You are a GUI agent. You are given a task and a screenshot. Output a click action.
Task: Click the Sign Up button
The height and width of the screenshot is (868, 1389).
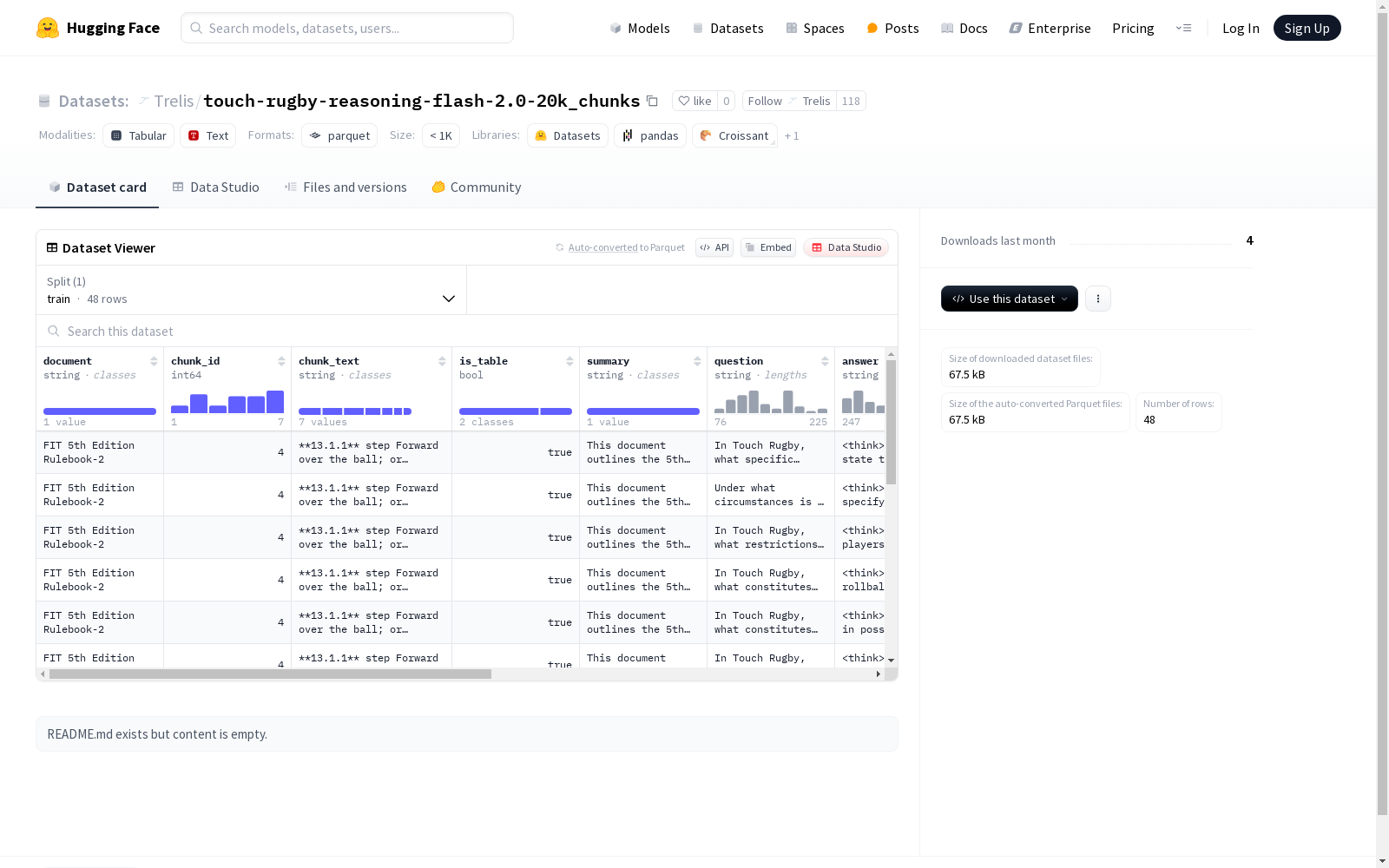pyautogui.click(x=1307, y=28)
